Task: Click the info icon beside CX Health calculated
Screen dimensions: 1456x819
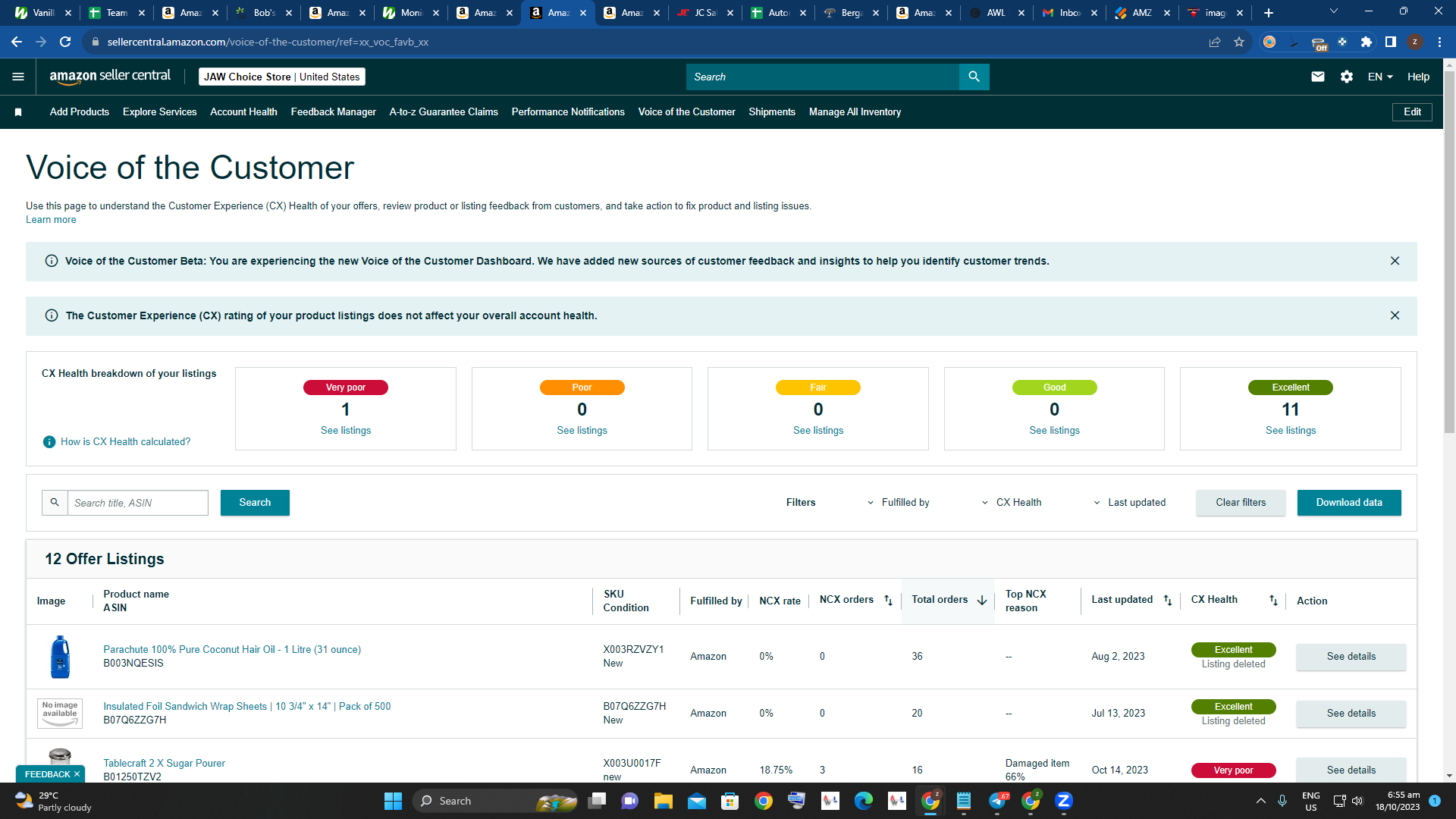Action: pyautogui.click(x=49, y=442)
